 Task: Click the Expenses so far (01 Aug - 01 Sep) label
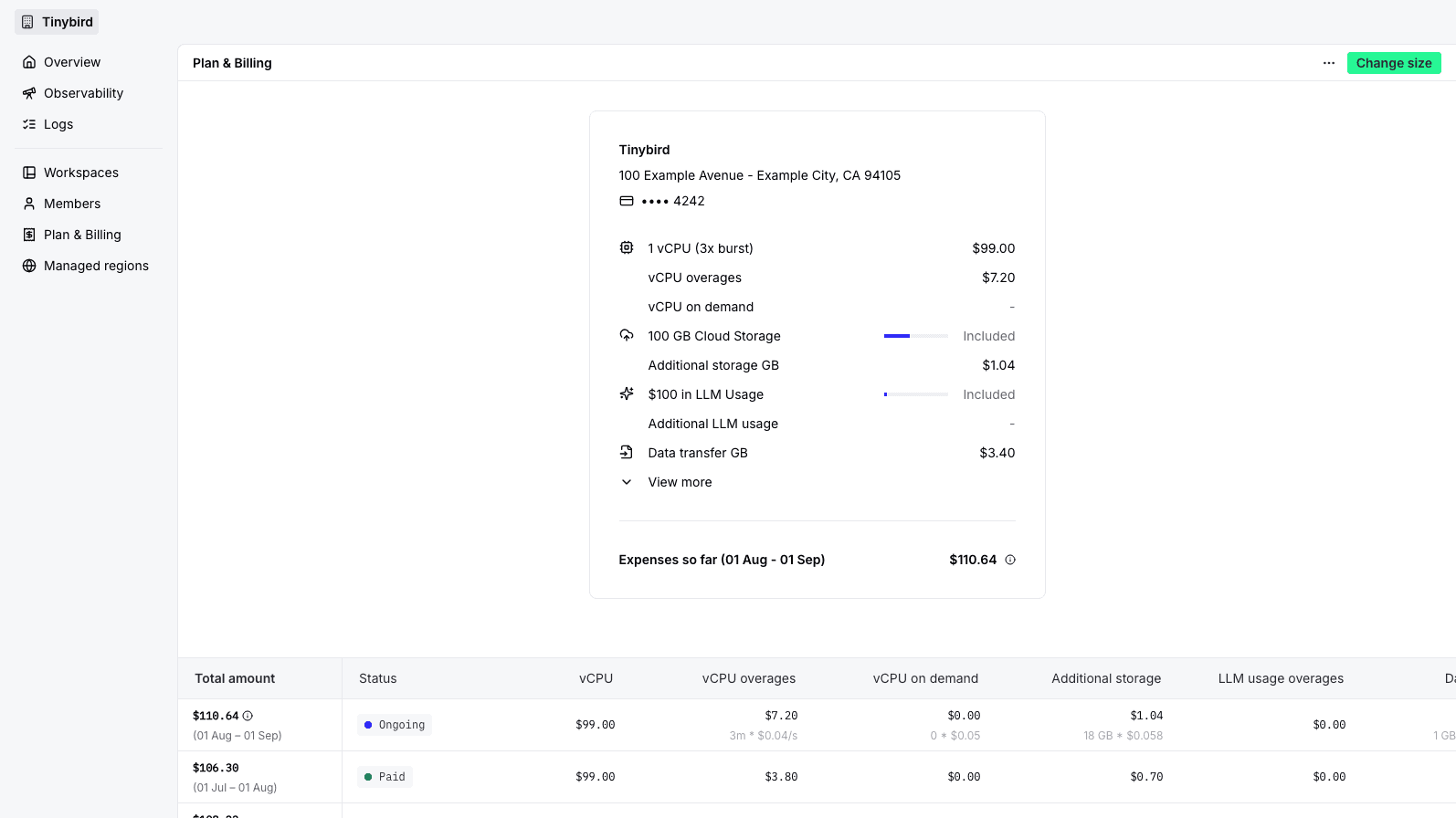pos(722,560)
